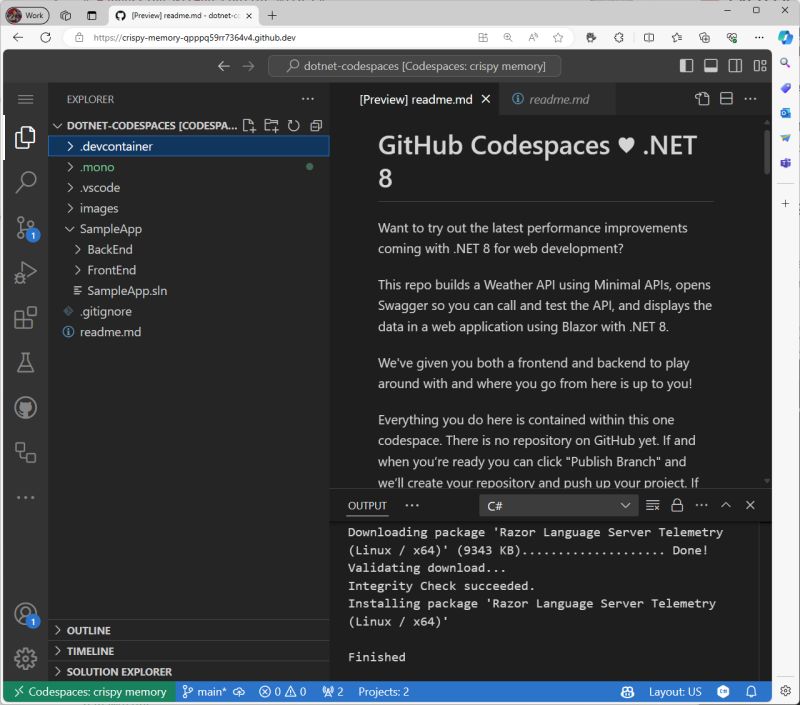Viewport: 800px width, 705px height.
Task: Toggle auto-scroll lock in the Output panel
Action: (x=676, y=505)
